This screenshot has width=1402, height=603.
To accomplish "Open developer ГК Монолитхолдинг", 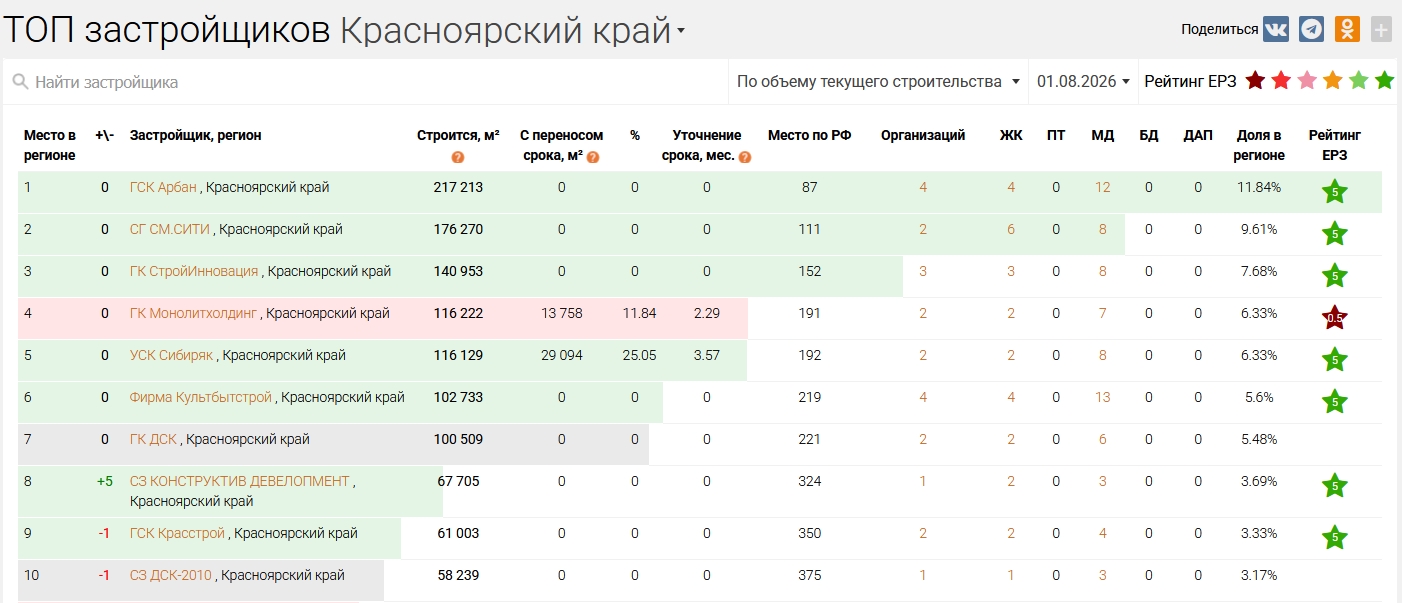I will (193, 313).
